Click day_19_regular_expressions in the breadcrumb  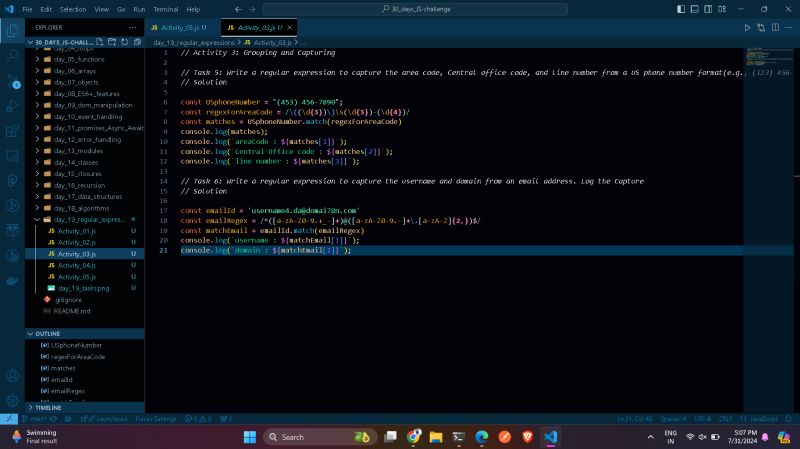click(194, 42)
